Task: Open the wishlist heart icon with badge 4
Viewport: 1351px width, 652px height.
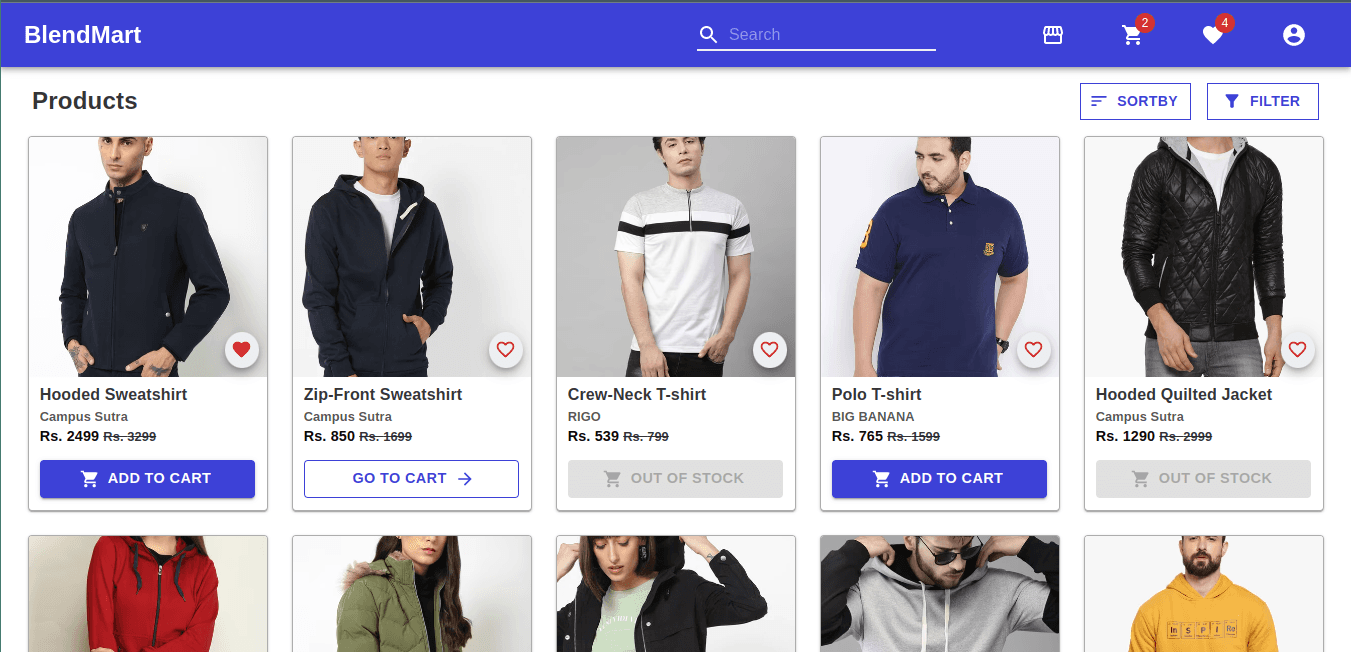Action: point(1212,35)
